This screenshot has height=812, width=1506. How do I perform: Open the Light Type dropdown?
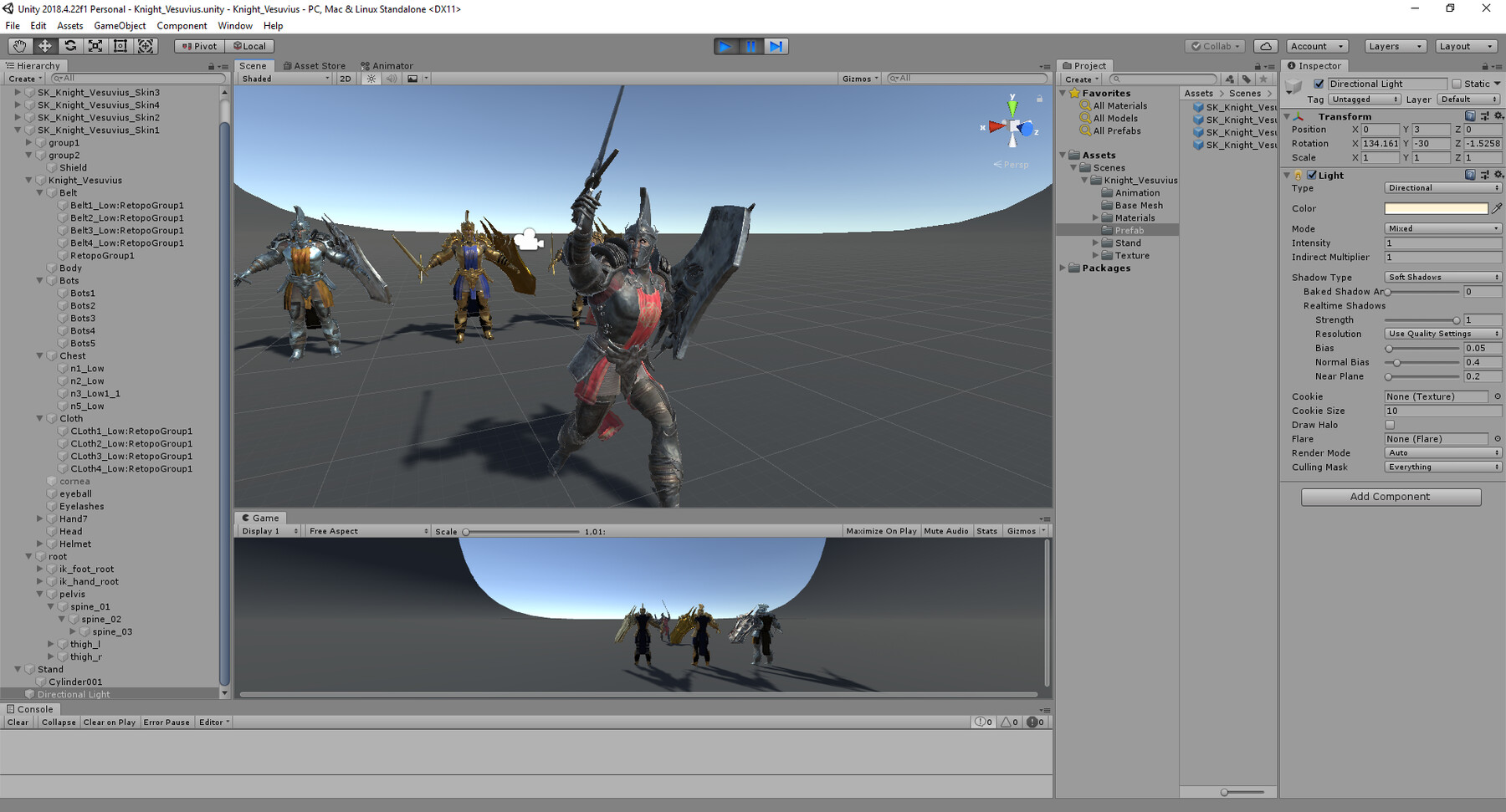click(x=1443, y=188)
